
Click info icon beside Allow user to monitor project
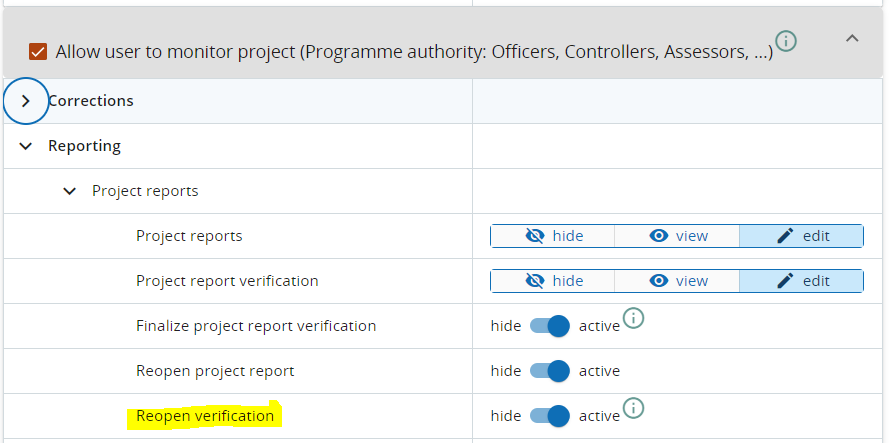point(787,41)
